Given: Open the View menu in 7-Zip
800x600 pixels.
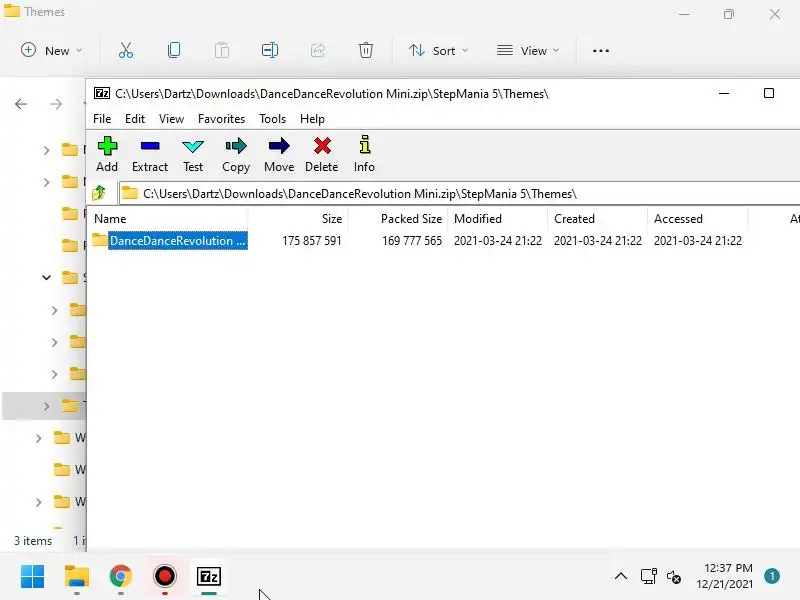Looking at the screenshot, I should coord(171,119).
